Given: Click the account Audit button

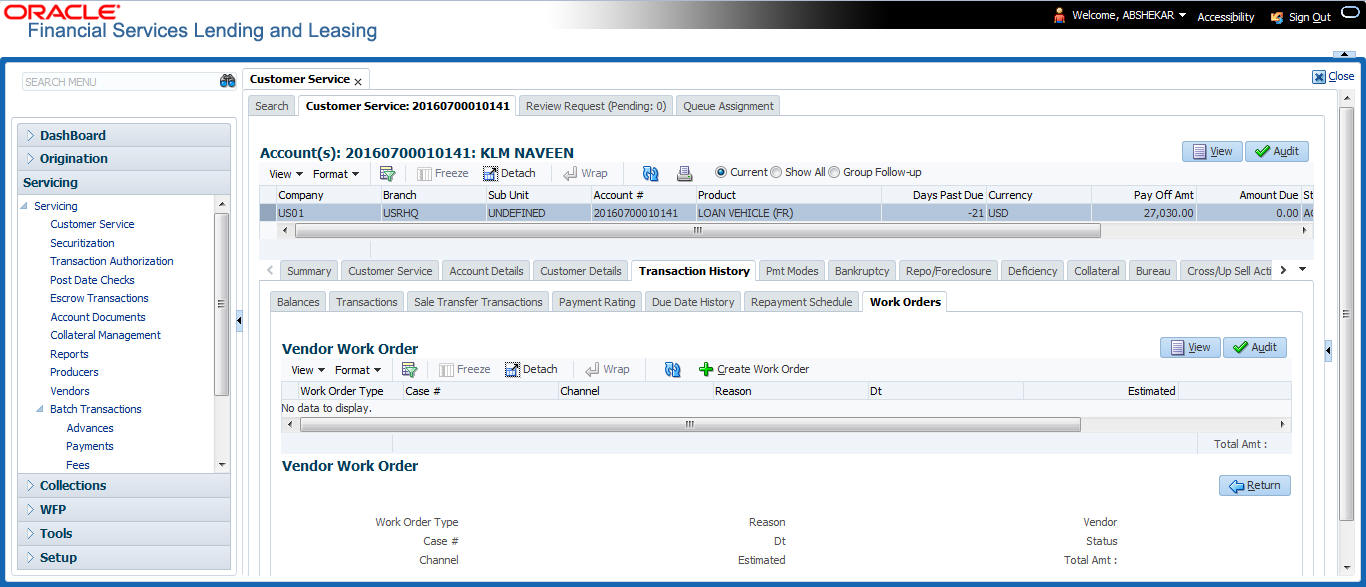Looking at the screenshot, I should [x=1276, y=151].
